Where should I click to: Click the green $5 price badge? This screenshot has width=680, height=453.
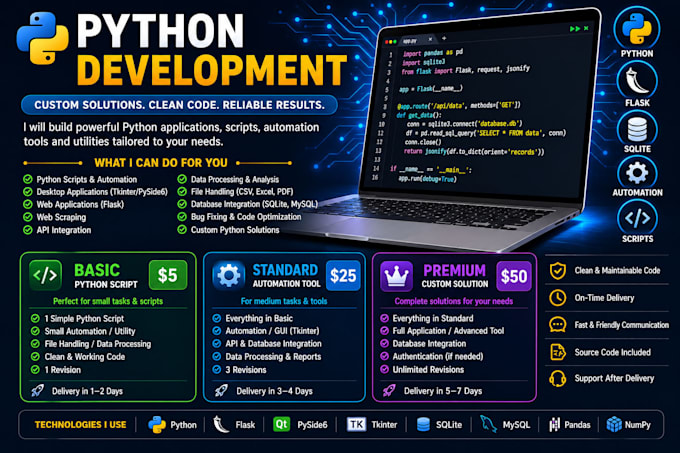coord(168,275)
